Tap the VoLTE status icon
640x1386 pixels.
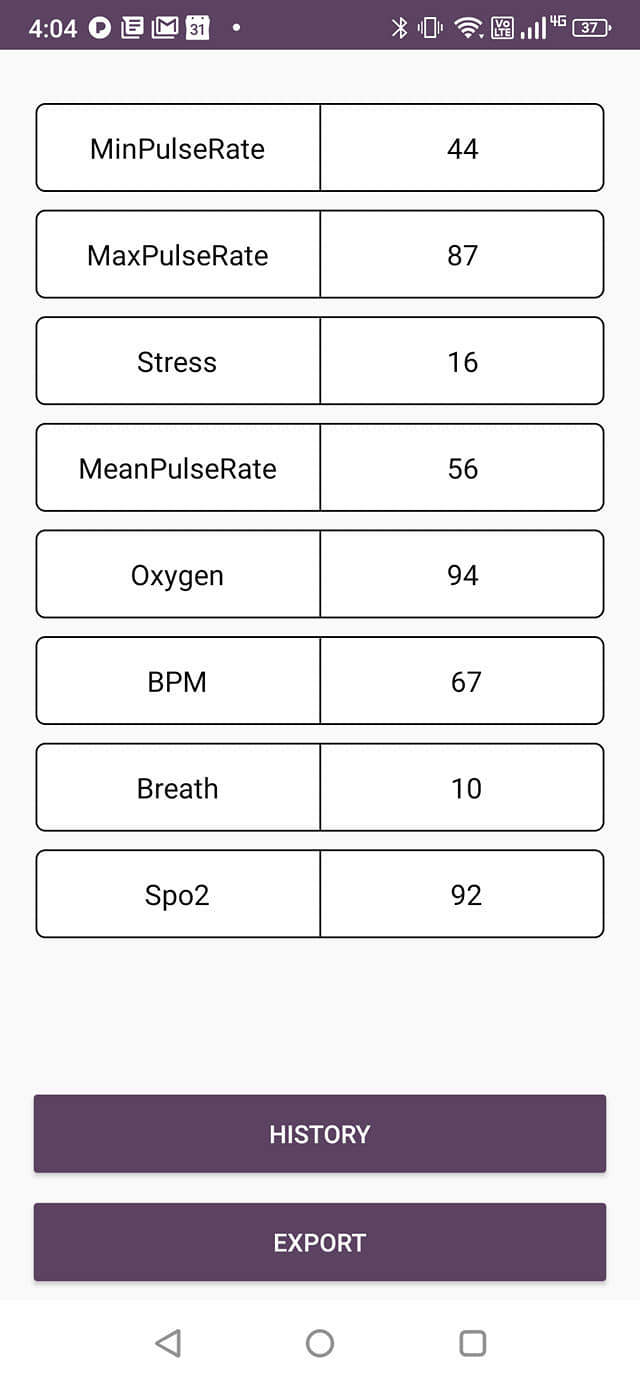pyautogui.click(x=502, y=28)
